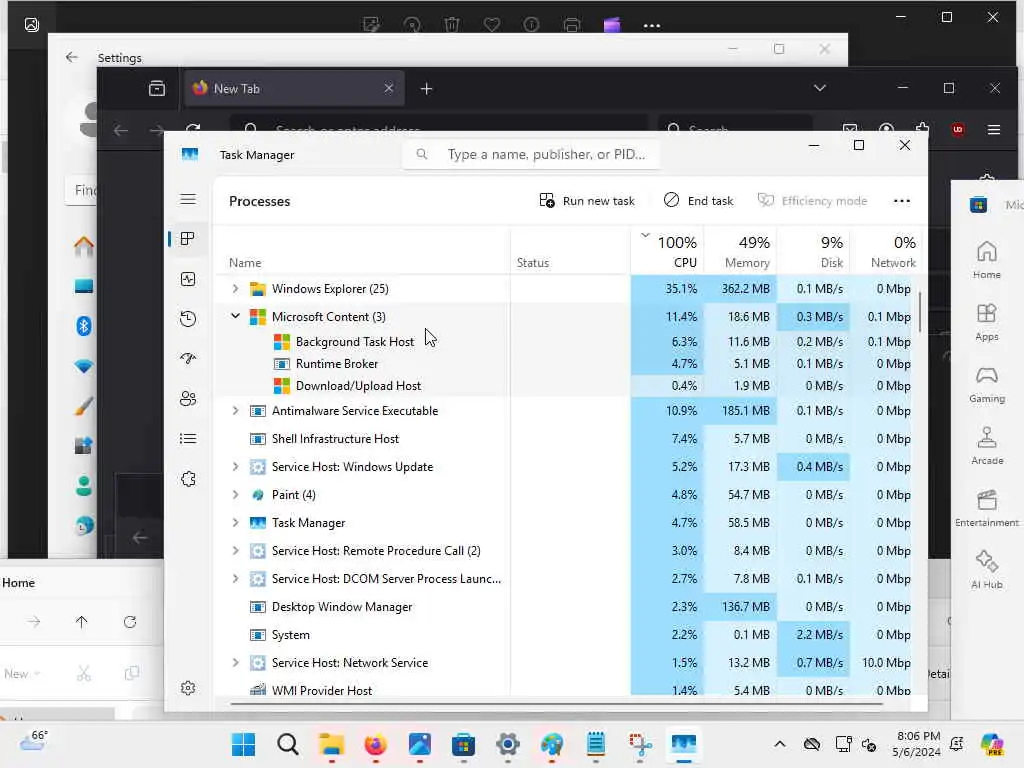1024x768 pixels.
Task: Collapse the Microsoft Content (3) group
Action: point(235,316)
